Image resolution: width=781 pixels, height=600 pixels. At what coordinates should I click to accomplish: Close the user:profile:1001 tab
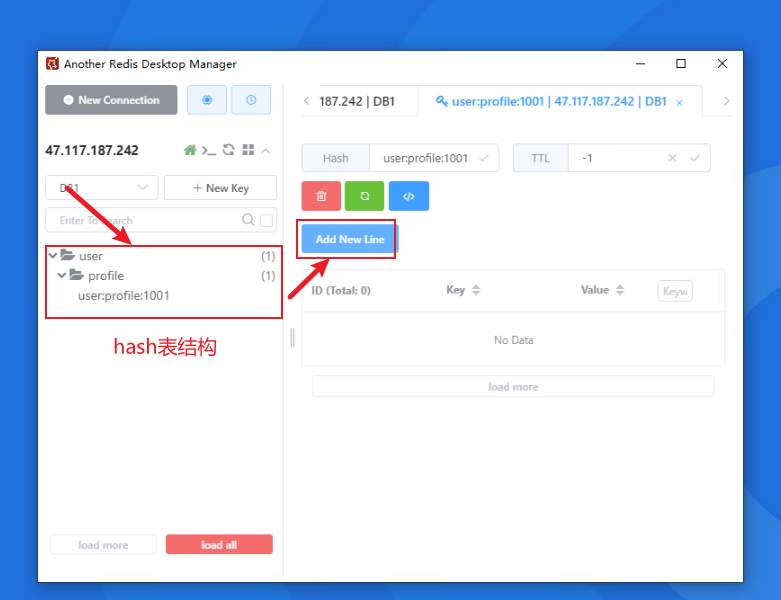pos(679,103)
